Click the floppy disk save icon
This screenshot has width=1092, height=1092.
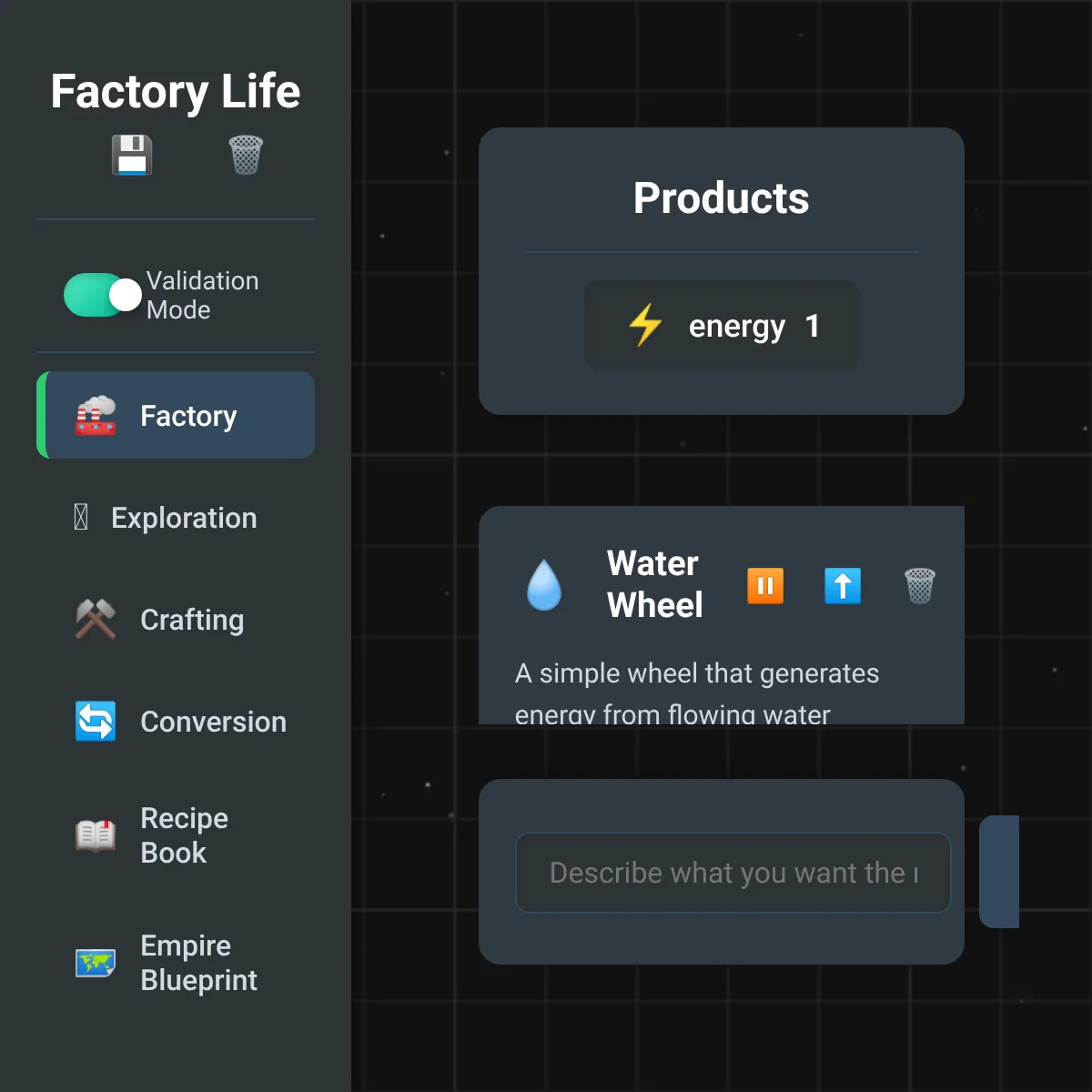(132, 155)
